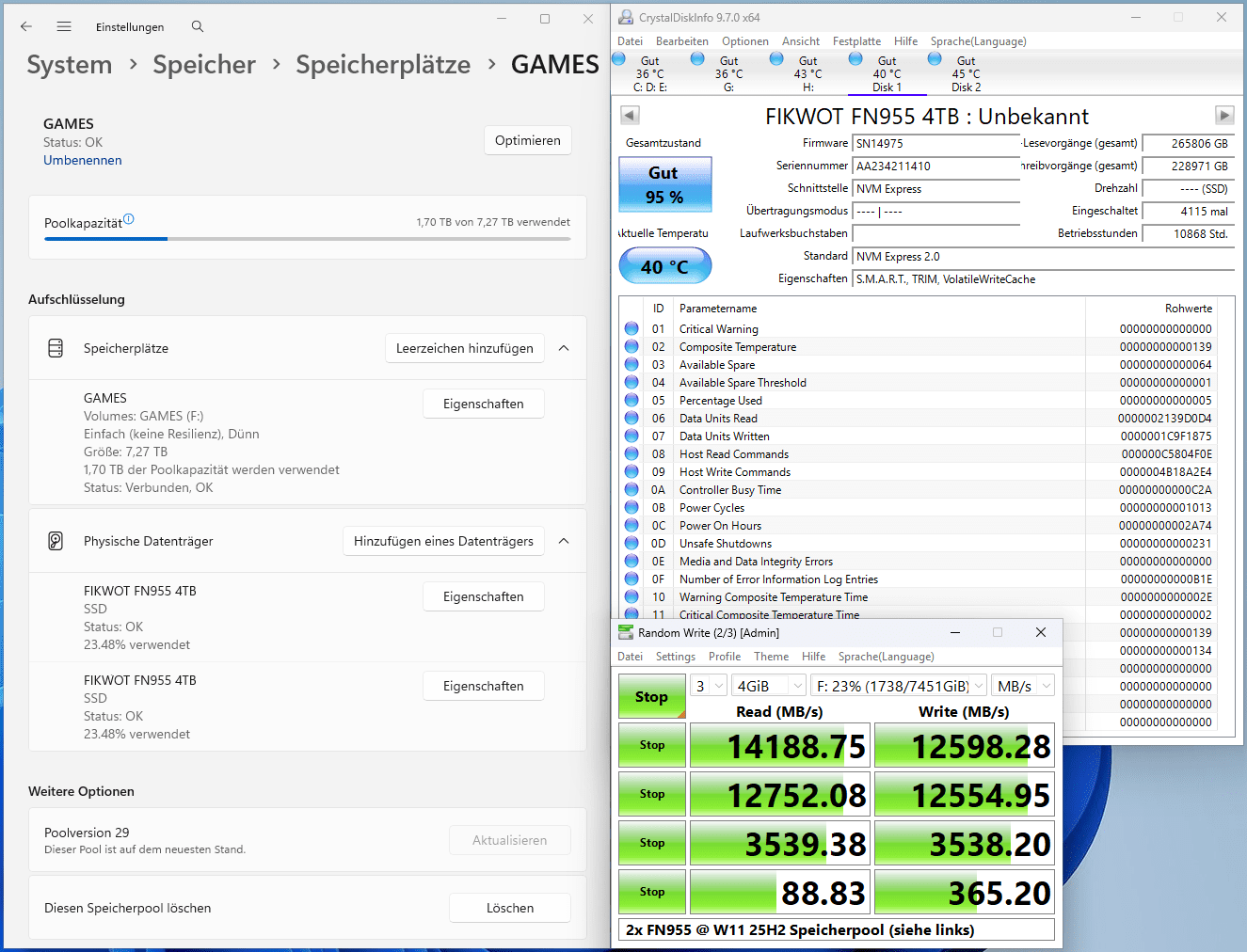Click the Speicherplätze breadcrumb

[x=383, y=64]
